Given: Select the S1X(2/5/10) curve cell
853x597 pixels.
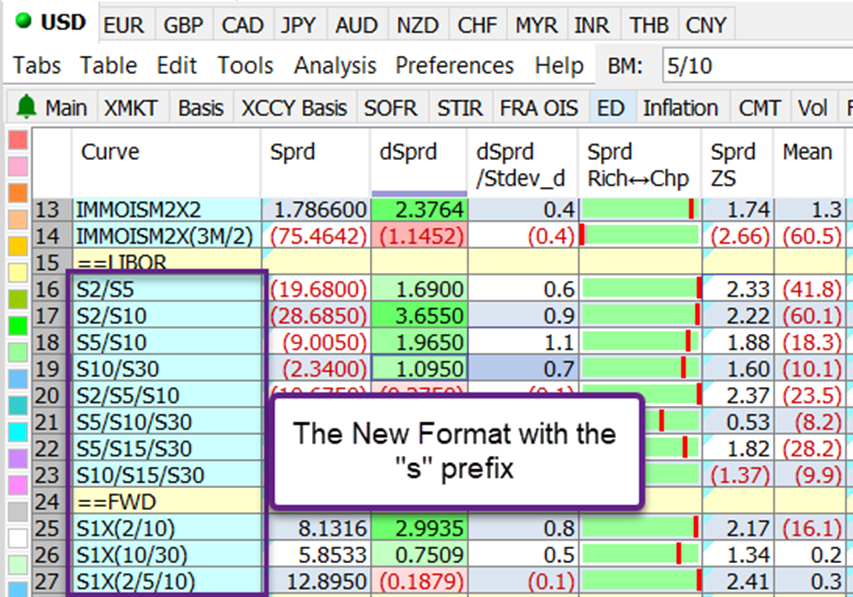Looking at the screenshot, I should click(166, 581).
